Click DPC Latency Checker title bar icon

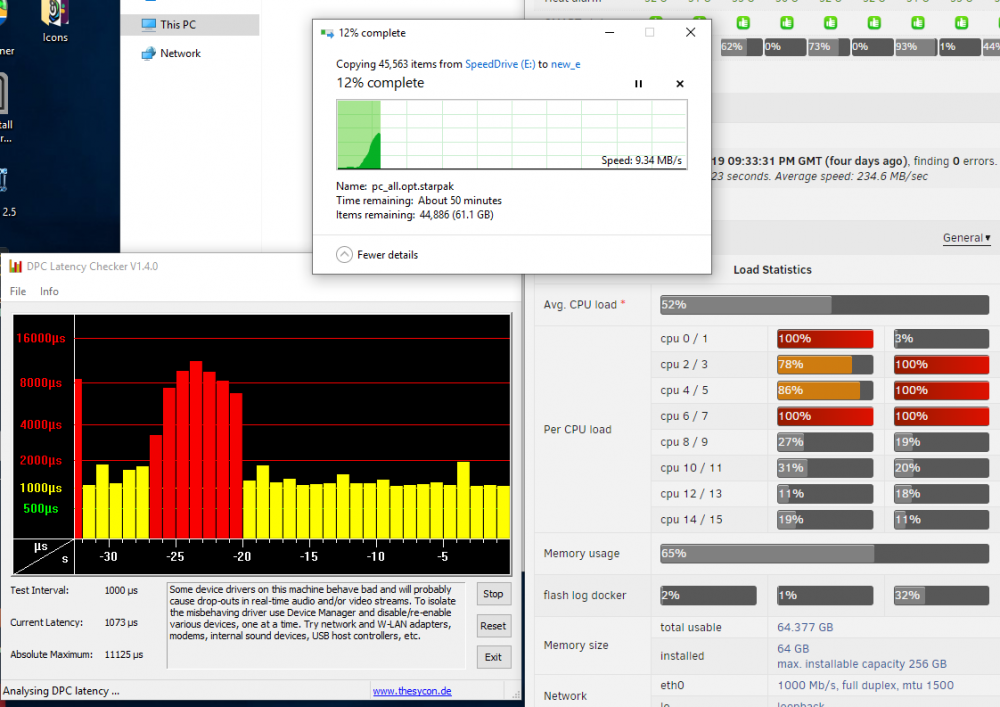[x=15, y=266]
